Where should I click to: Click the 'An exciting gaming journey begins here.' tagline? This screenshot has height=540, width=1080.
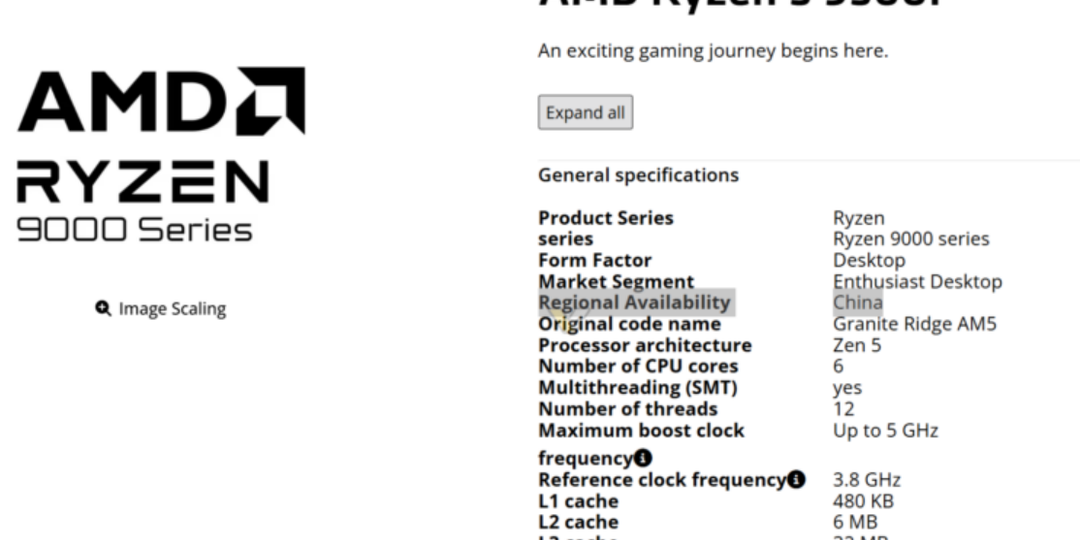pos(713,51)
